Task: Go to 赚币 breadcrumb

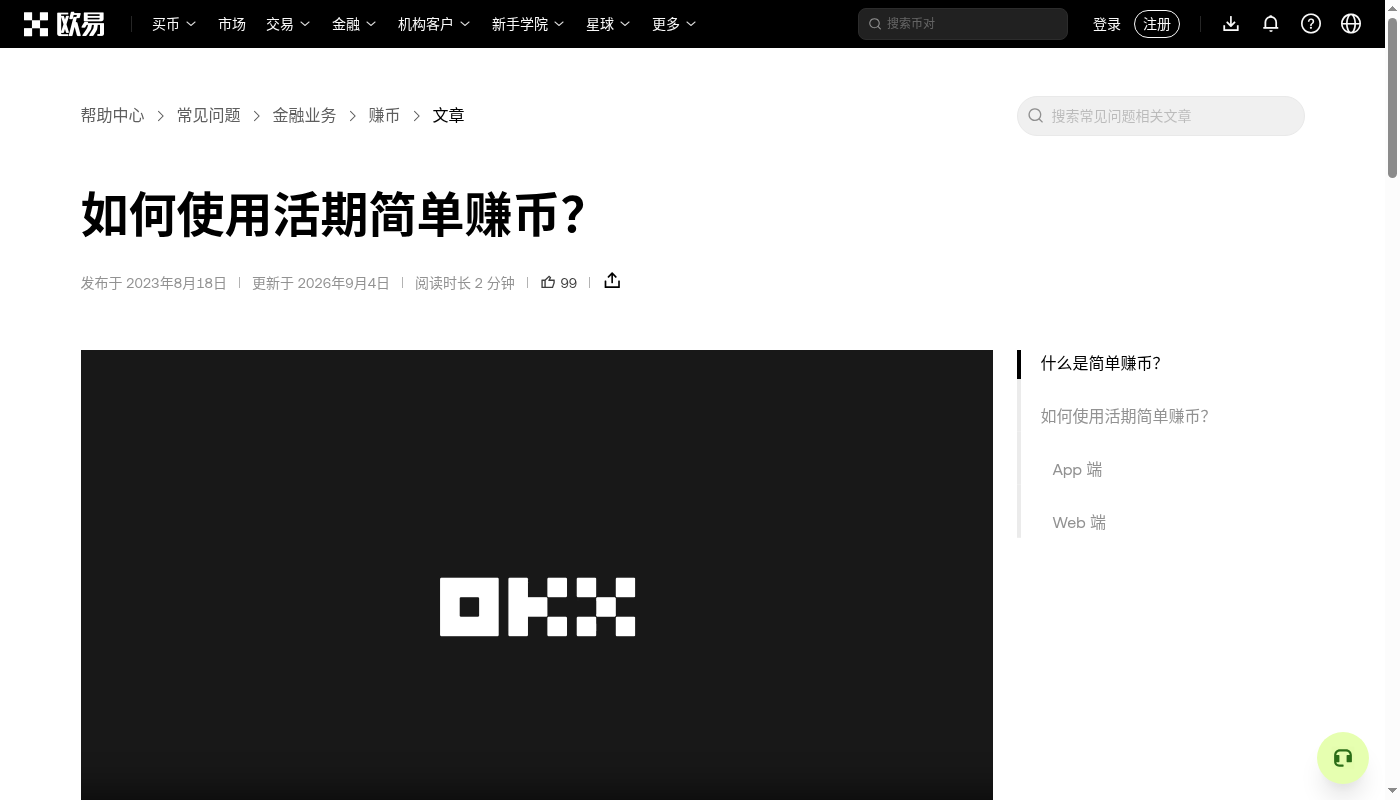Action: click(385, 116)
